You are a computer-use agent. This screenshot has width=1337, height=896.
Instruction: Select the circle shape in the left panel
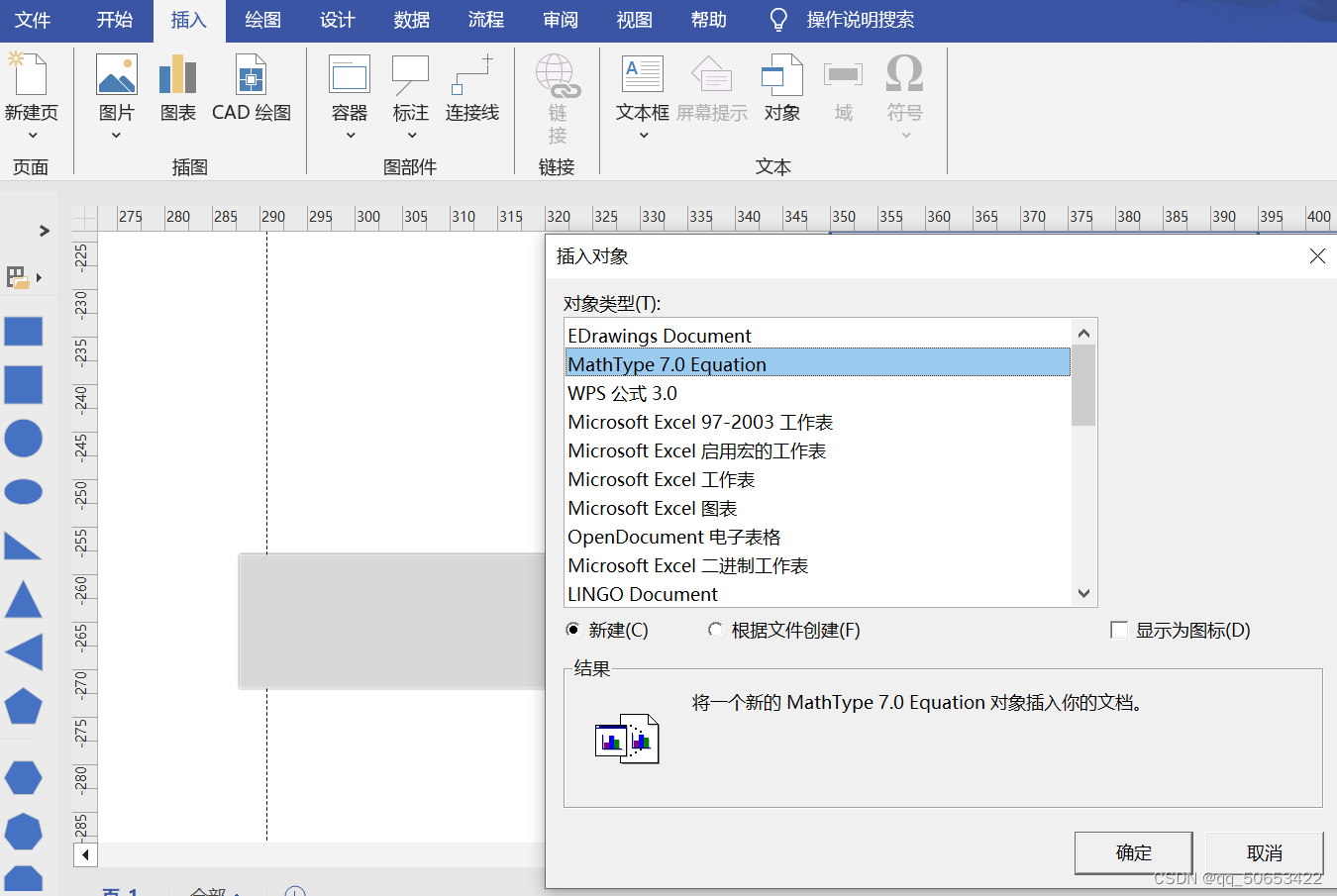tap(24, 438)
